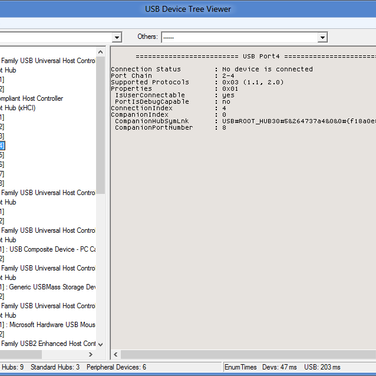Click the device tree horizontal scroll right arrow
Screen dimensions: 376x376
coord(90,354)
